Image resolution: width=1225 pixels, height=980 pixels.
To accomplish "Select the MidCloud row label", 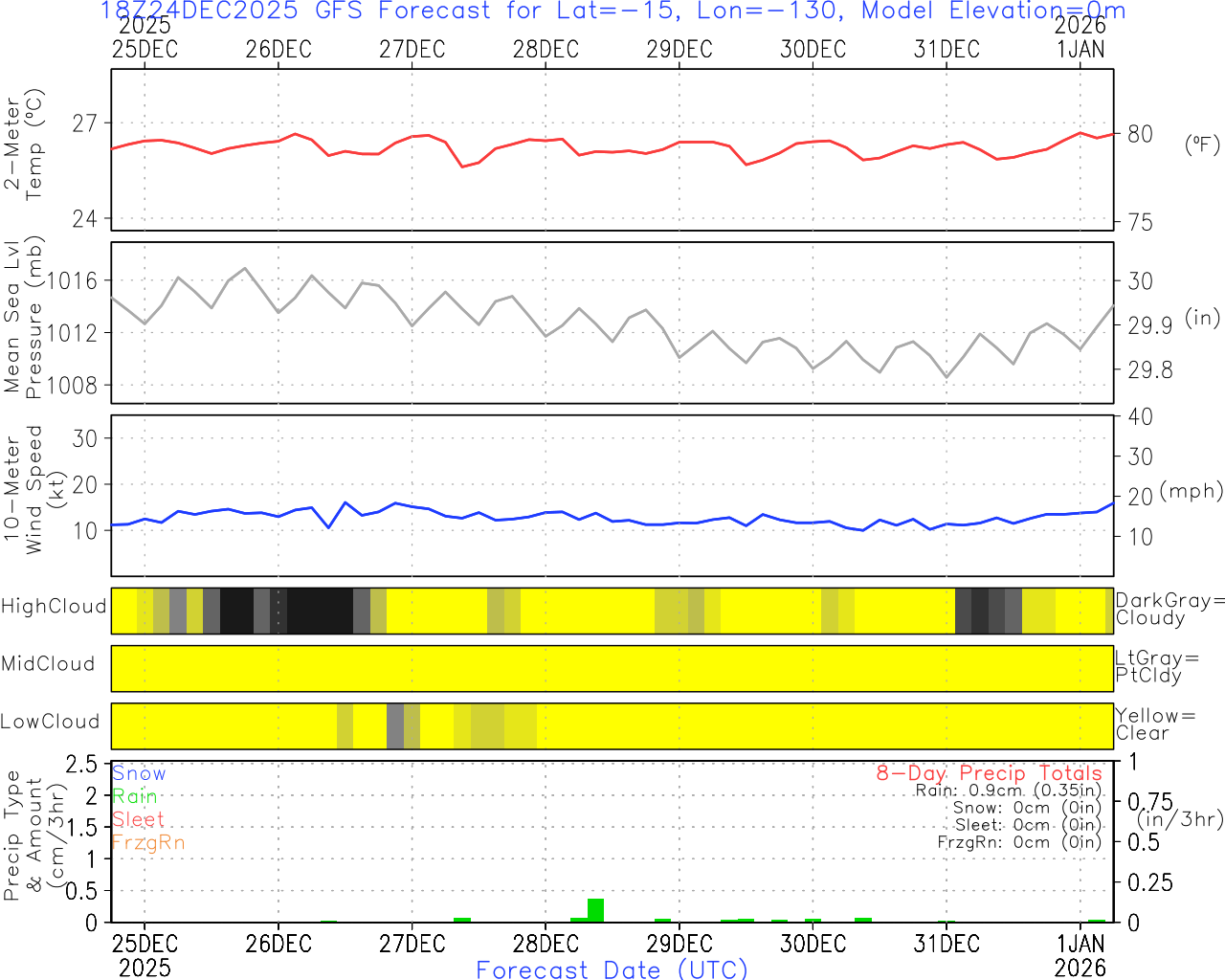I will [48, 664].
